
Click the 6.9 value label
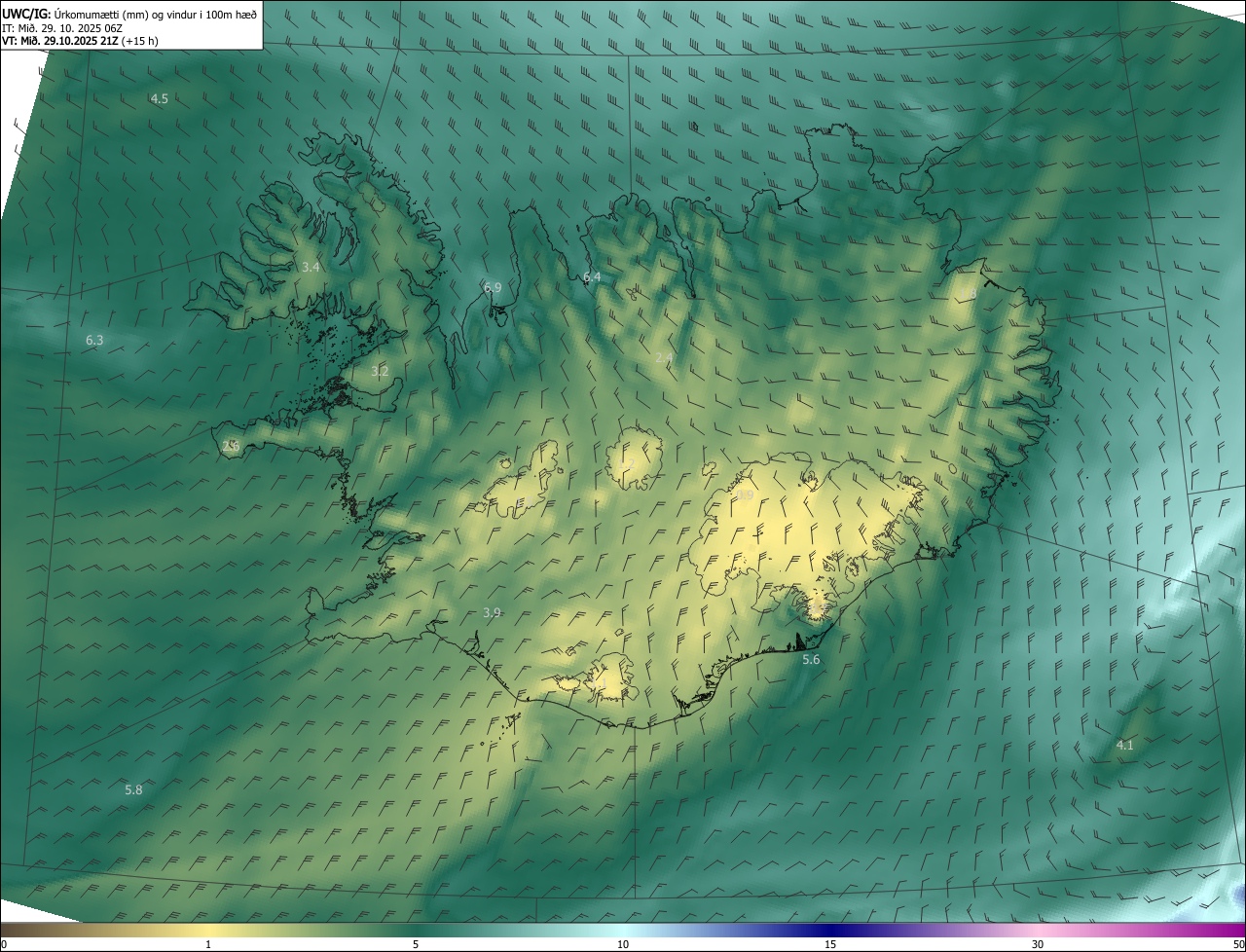(x=493, y=288)
